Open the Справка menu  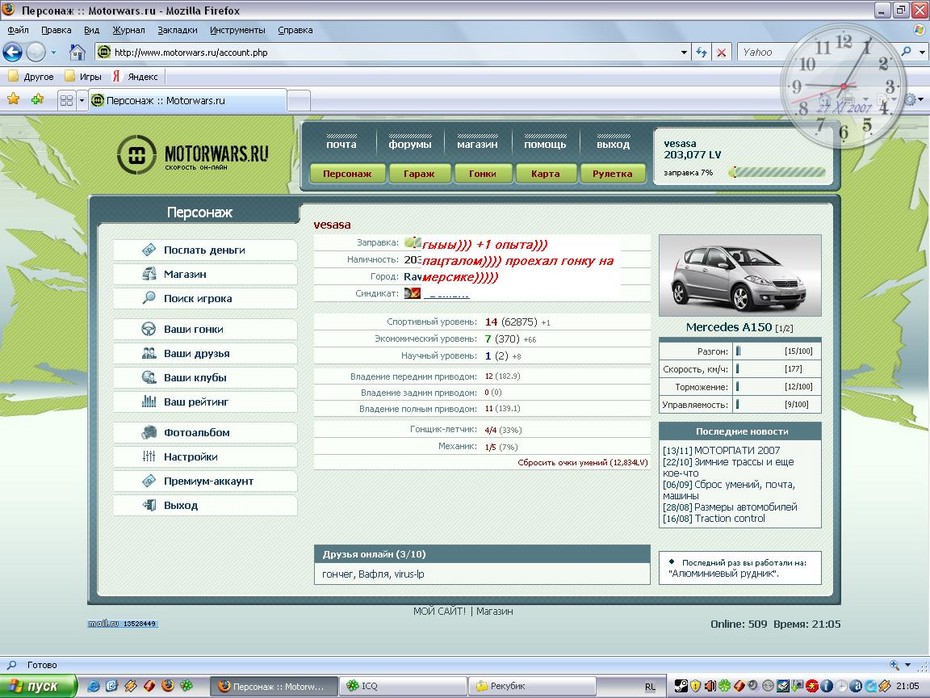(295, 30)
